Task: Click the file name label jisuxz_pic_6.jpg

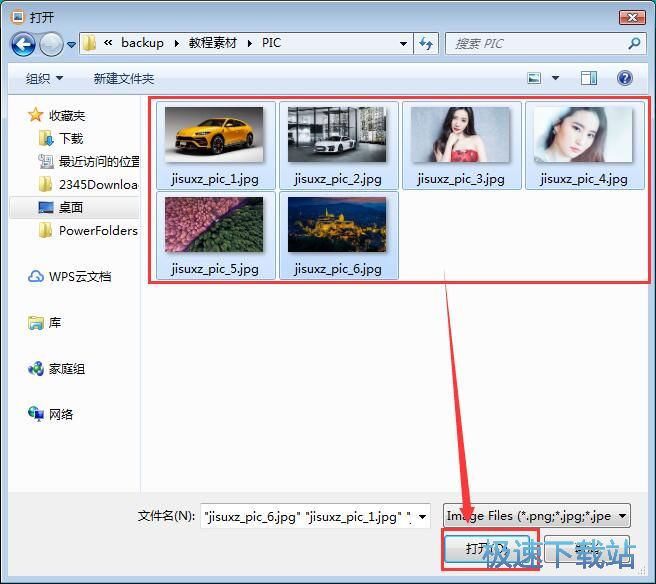Action: click(338, 269)
